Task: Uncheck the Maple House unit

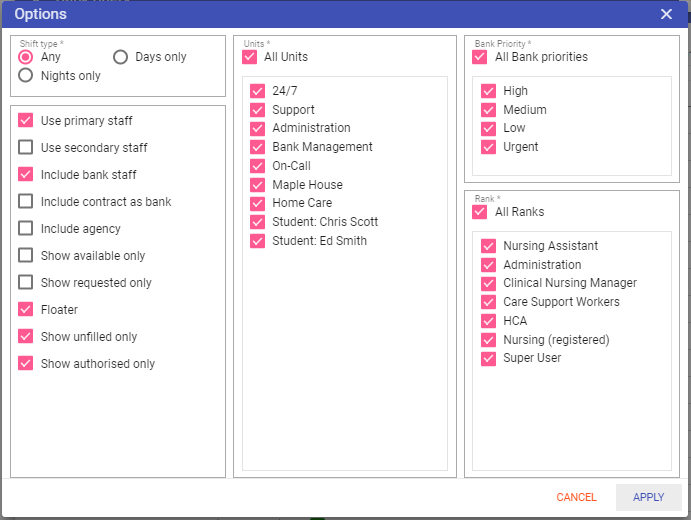Action: 258,185
